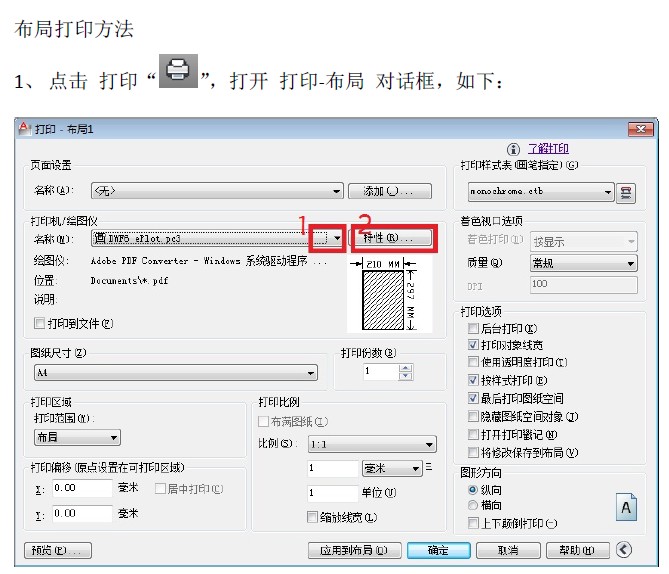Screen dimensions: 669x574
Task: Open the 比例 1:1 dropdown
Action: 372,444
